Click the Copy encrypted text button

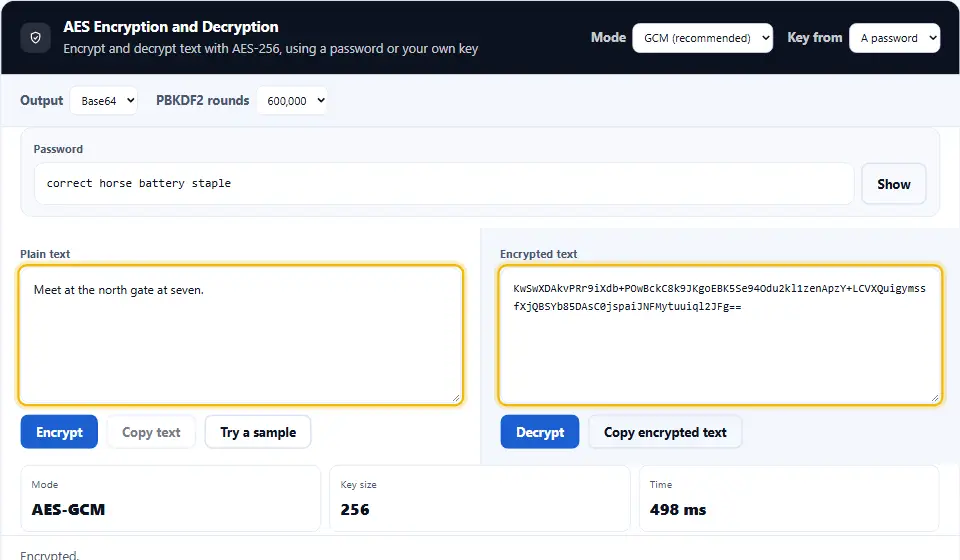tap(665, 432)
